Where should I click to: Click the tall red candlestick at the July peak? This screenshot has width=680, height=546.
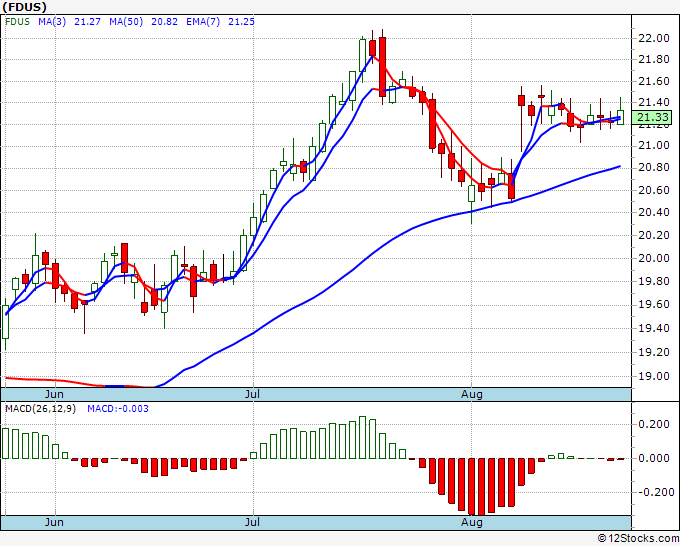382,67
